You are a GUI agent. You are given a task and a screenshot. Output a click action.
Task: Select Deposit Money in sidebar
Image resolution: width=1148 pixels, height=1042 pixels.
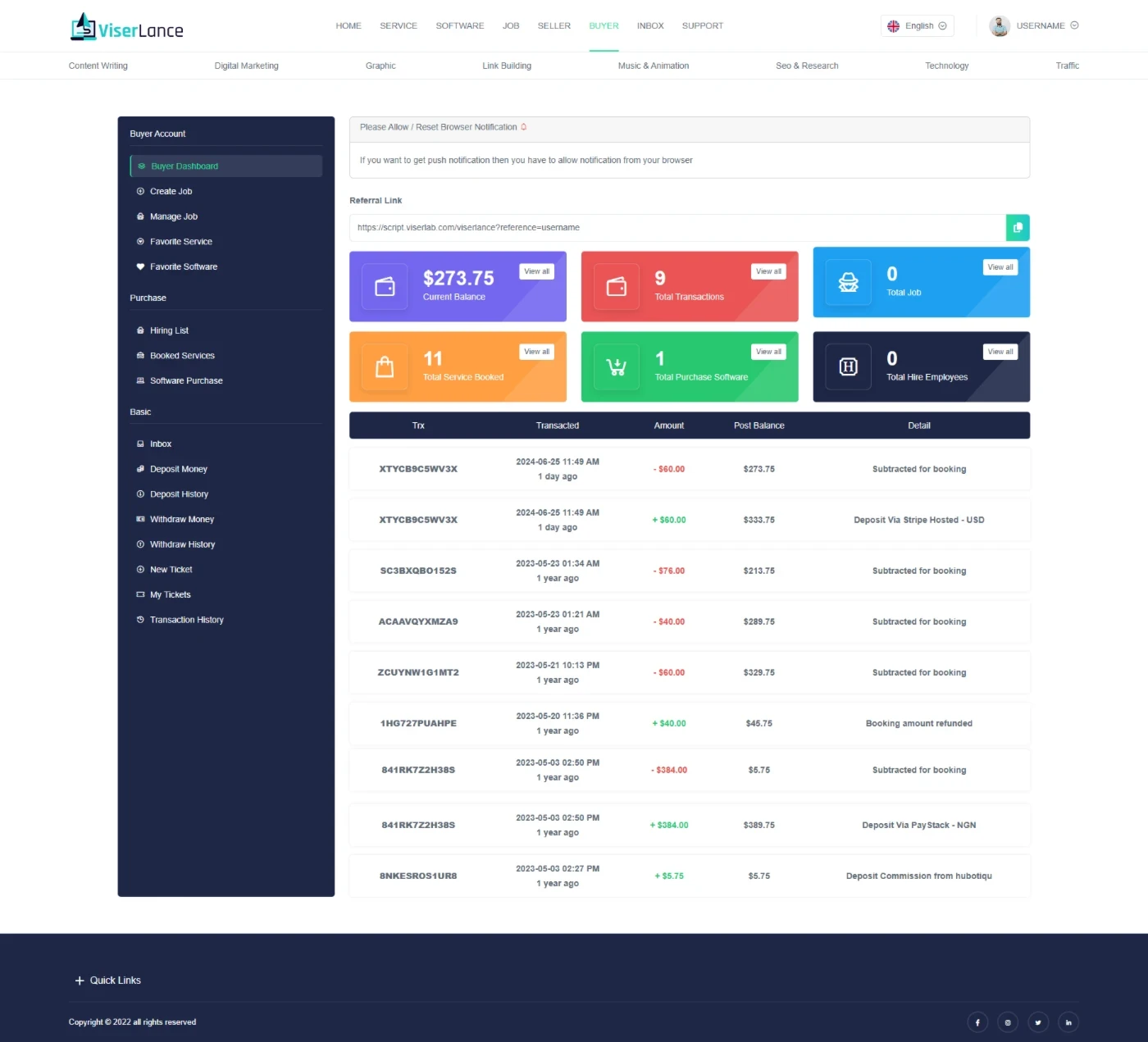tap(178, 469)
